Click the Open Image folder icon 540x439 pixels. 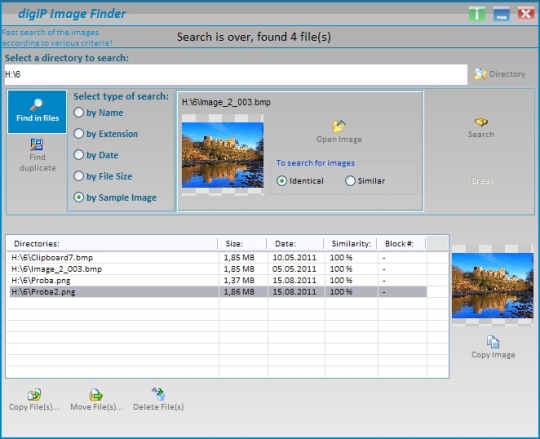pyautogui.click(x=339, y=126)
